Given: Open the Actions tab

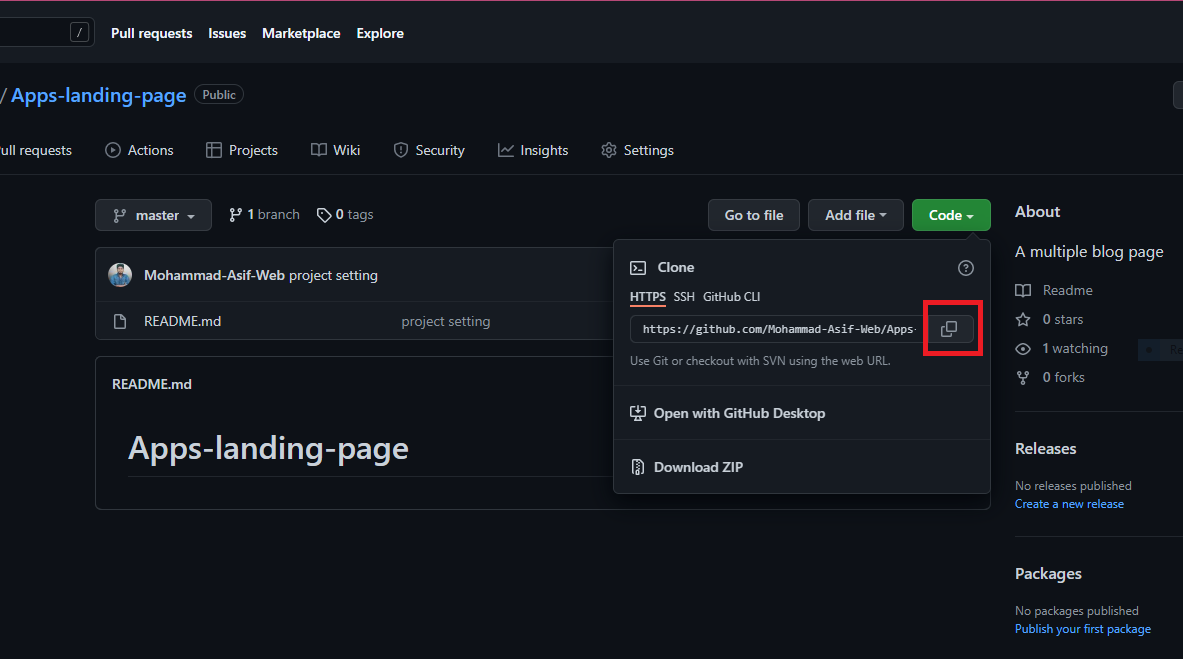Looking at the screenshot, I should pyautogui.click(x=140, y=150).
